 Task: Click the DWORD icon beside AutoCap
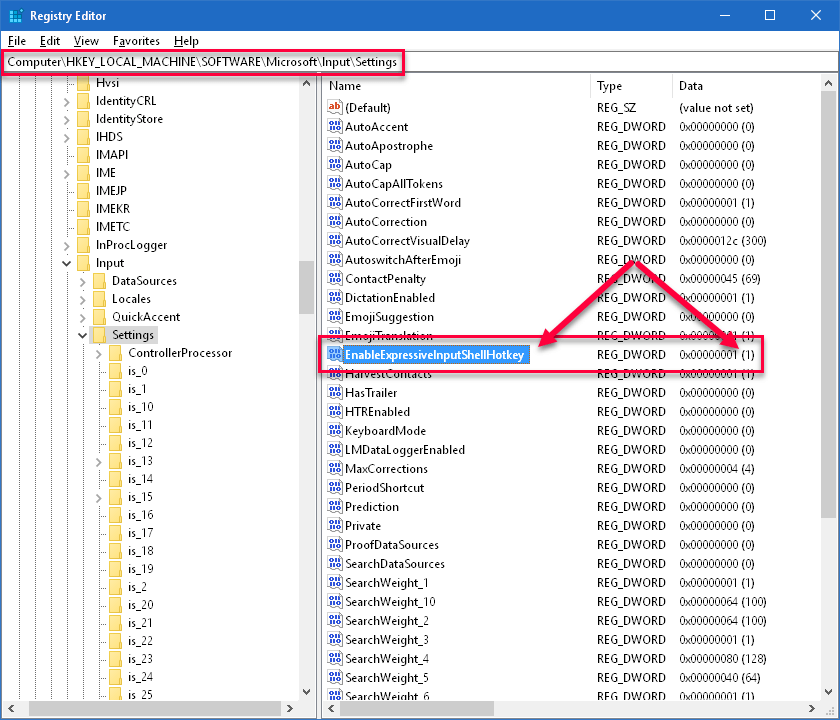(335, 164)
